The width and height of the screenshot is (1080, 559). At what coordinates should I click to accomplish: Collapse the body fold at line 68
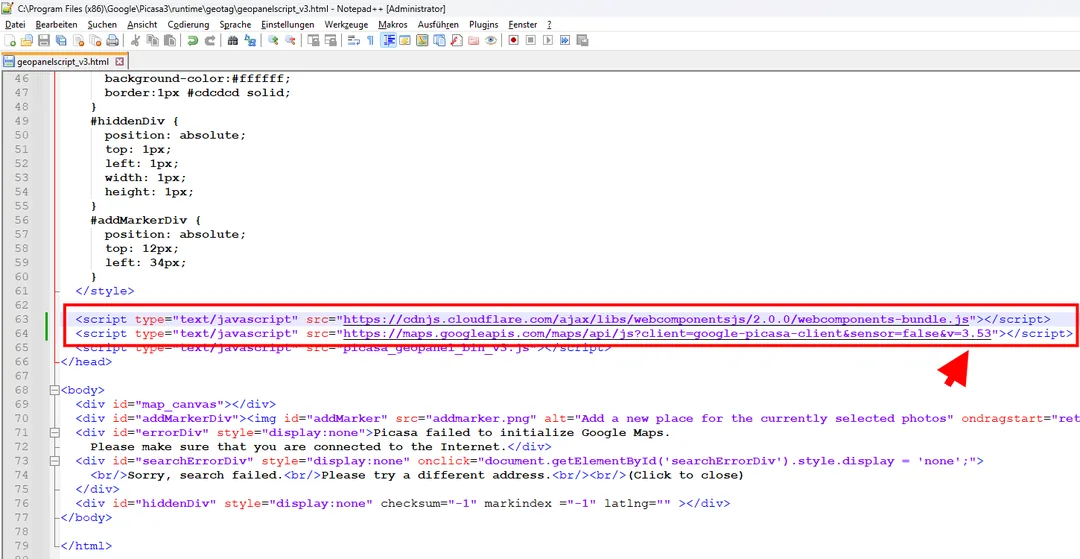point(54,390)
